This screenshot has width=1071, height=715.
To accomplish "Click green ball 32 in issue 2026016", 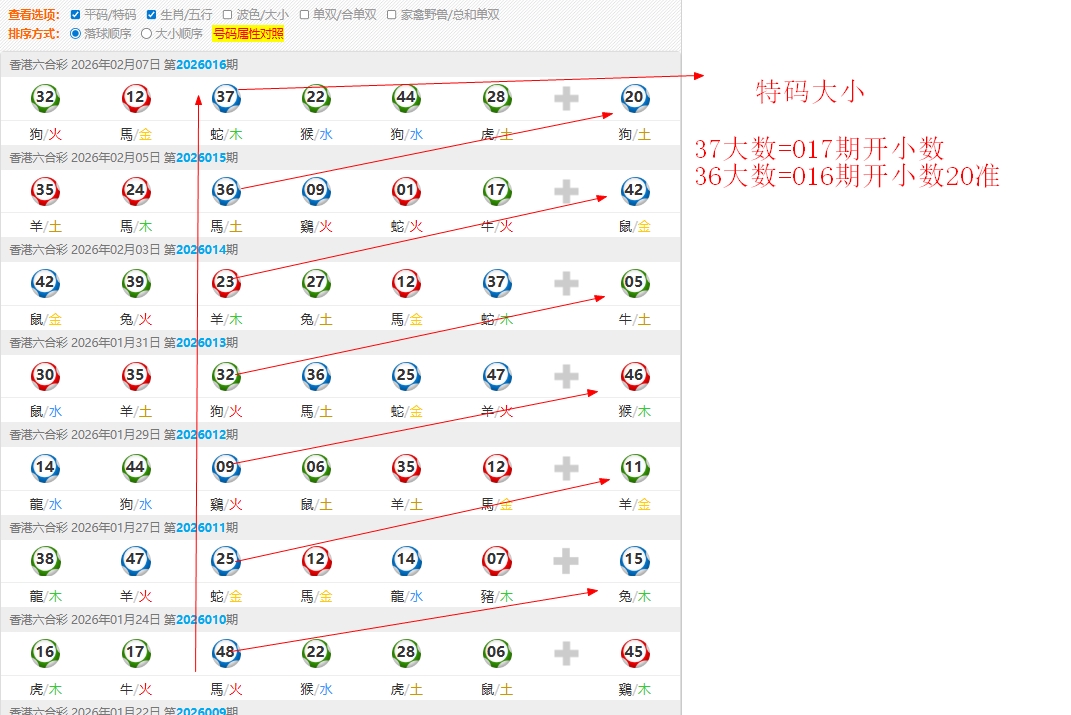I will pyautogui.click(x=45, y=98).
